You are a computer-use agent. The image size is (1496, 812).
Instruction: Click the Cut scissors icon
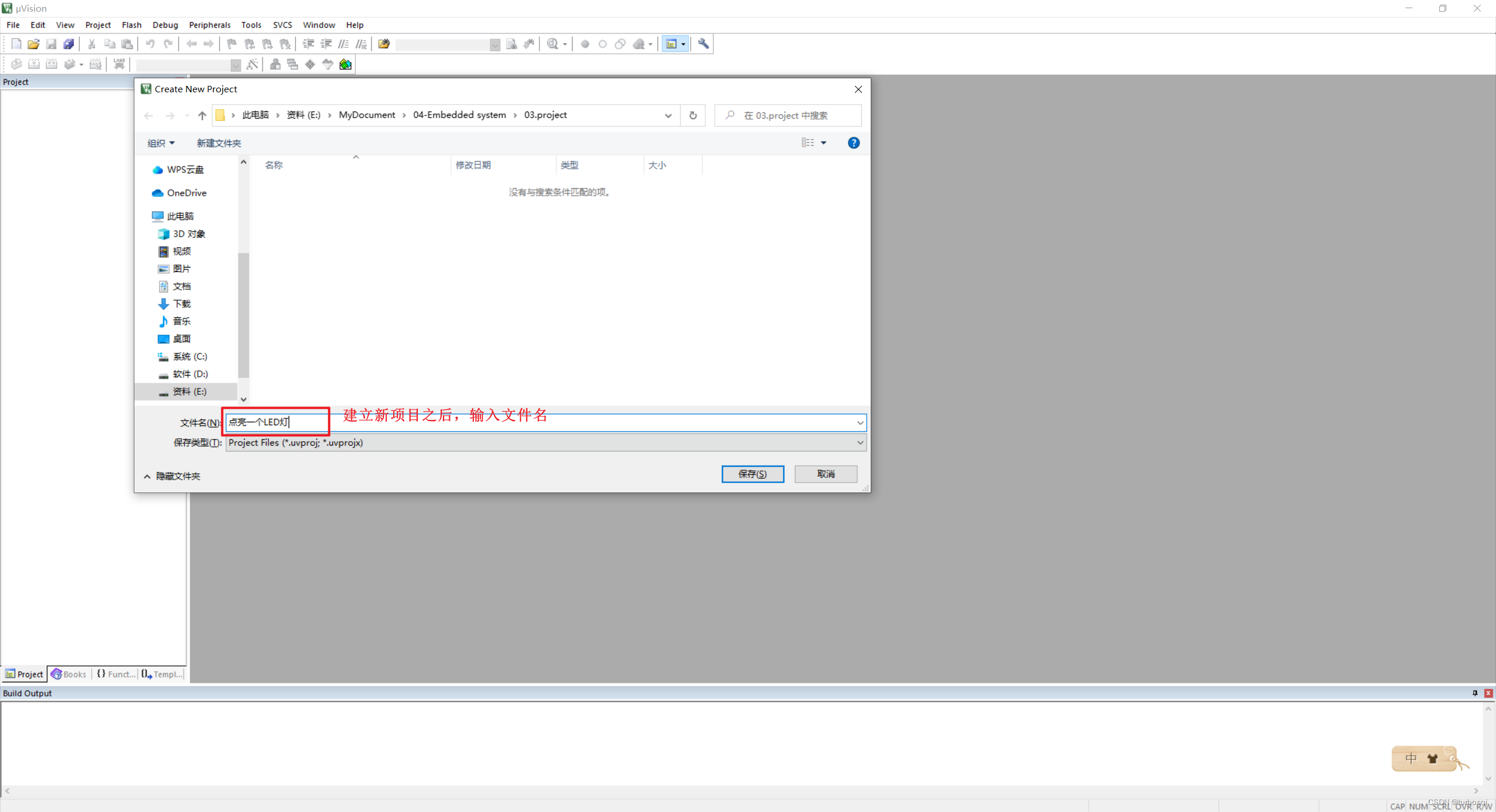coord(92,44)
